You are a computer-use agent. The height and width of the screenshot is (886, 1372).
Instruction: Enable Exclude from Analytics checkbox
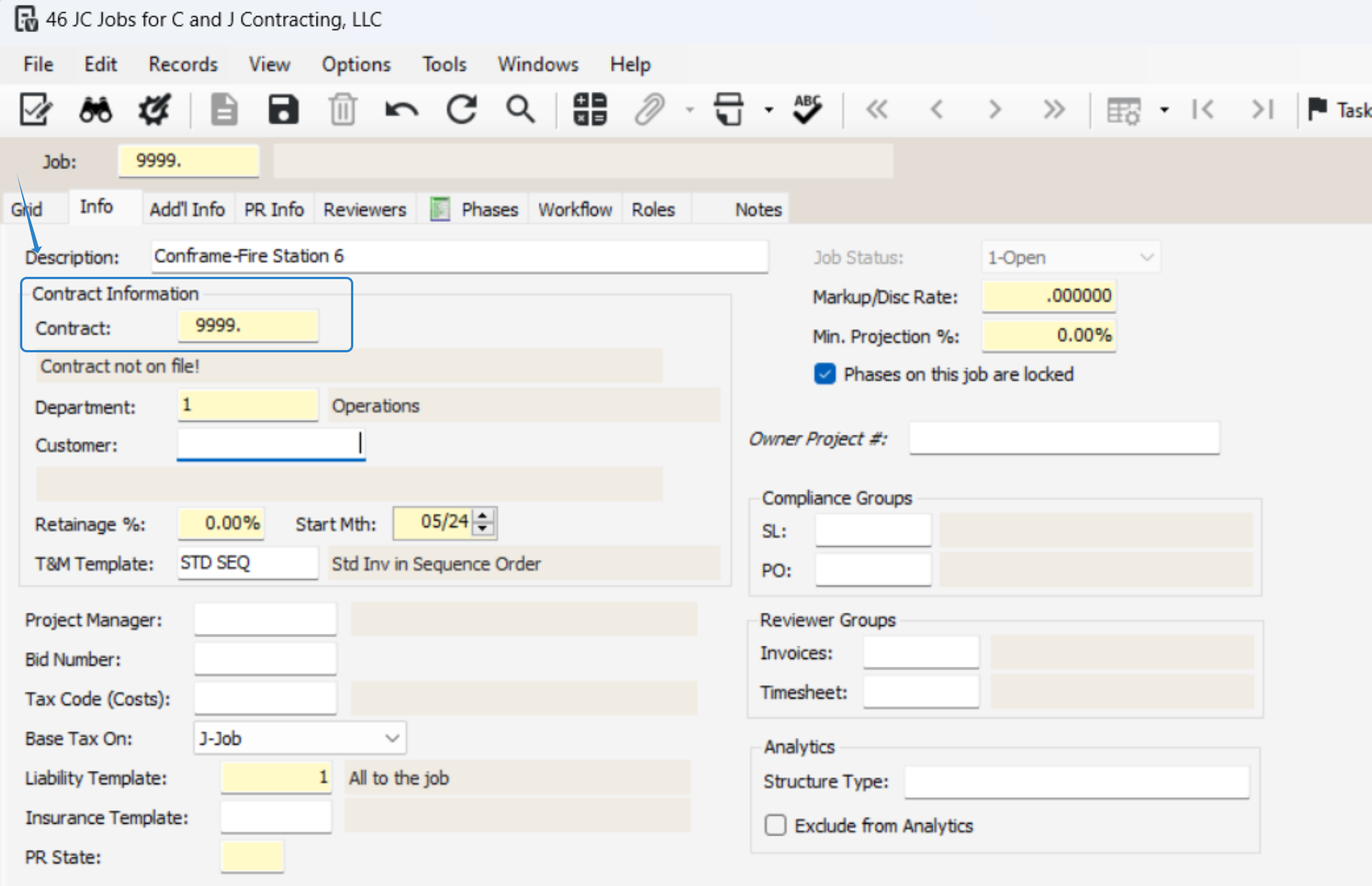[775, 825]
